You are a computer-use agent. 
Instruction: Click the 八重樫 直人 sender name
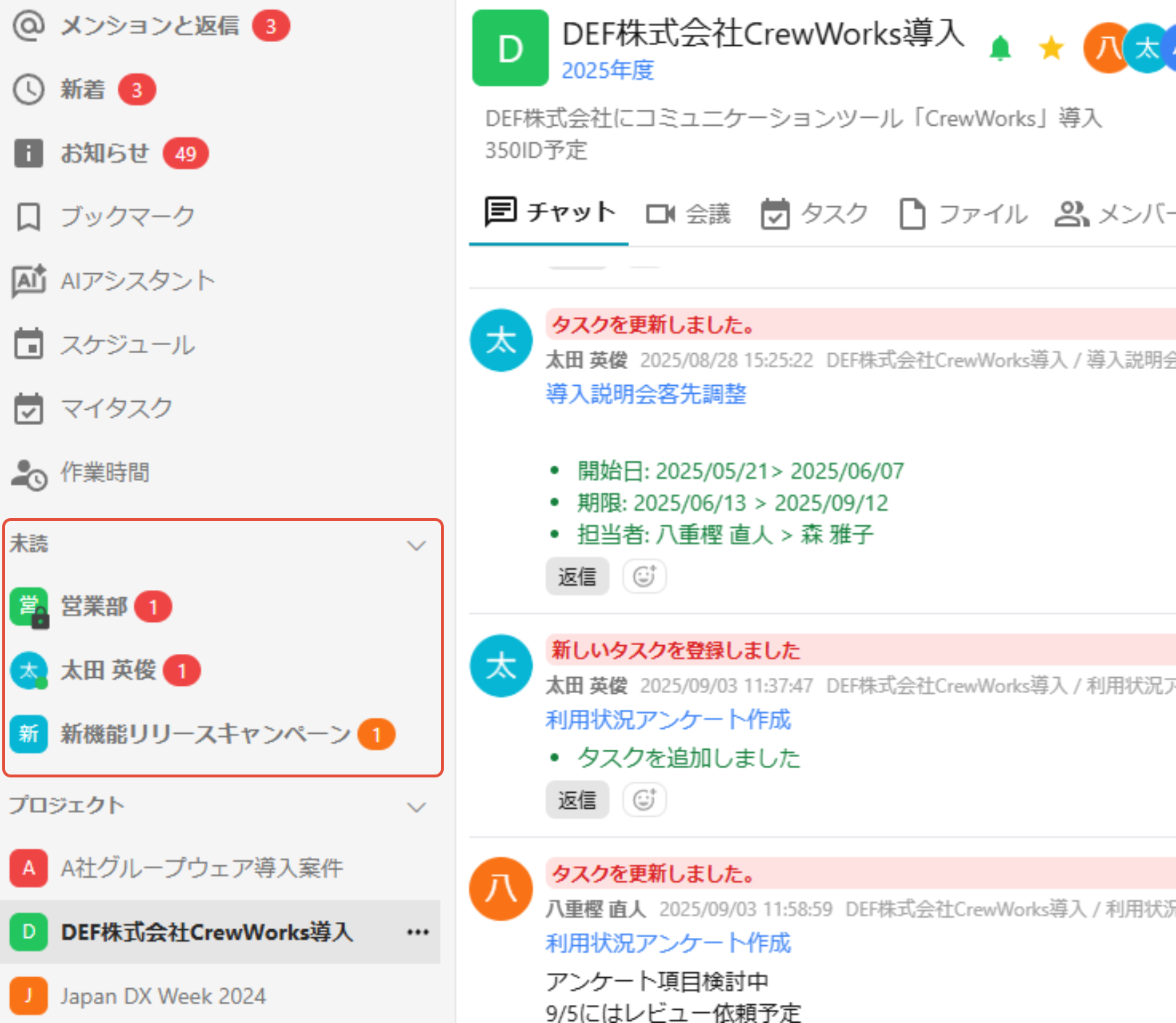tap(596, 909)
